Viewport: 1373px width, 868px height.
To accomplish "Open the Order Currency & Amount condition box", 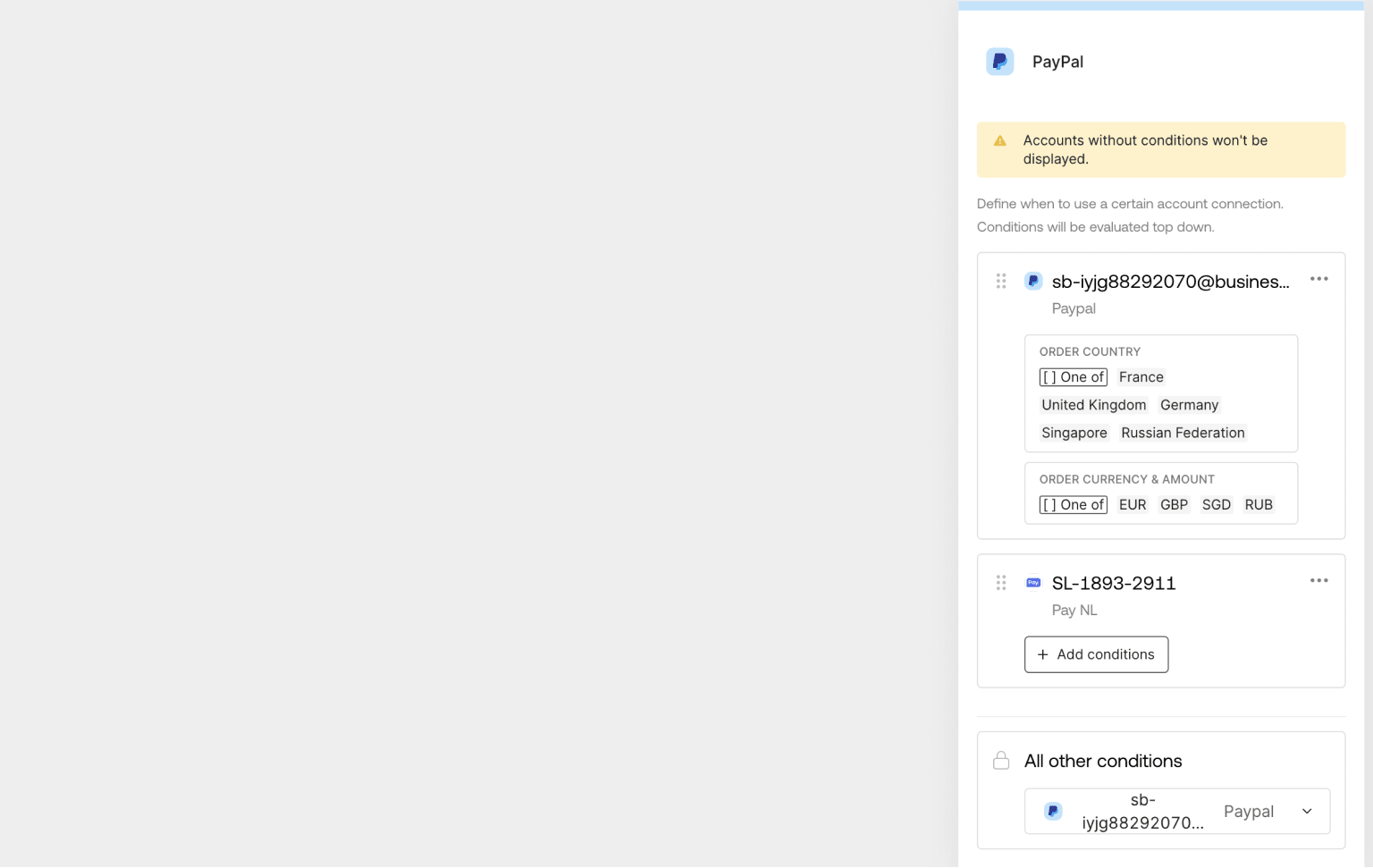I will pyautogui.click(x=1160, y=493).
